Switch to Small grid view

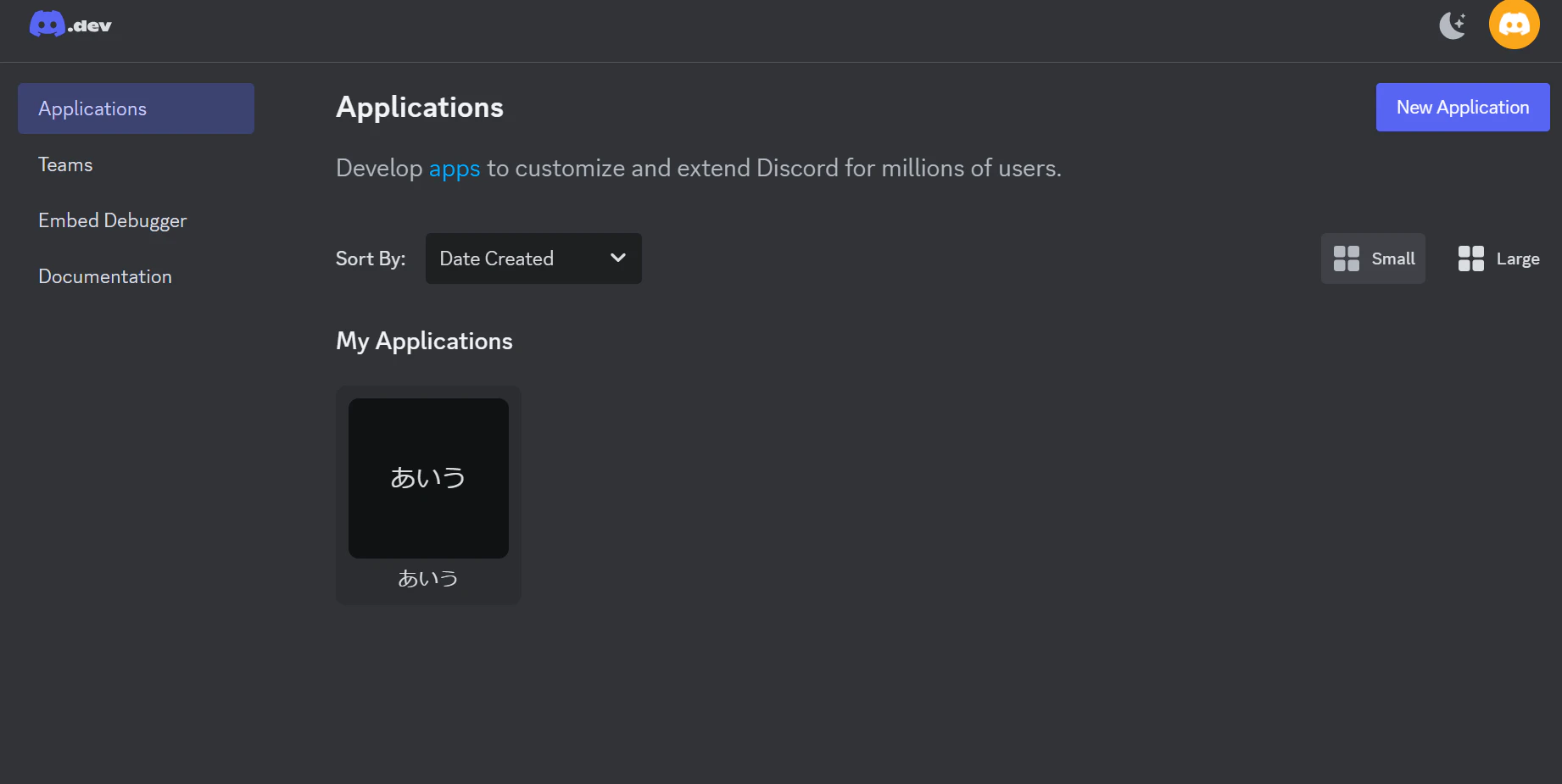click(x=1373, y=259)
